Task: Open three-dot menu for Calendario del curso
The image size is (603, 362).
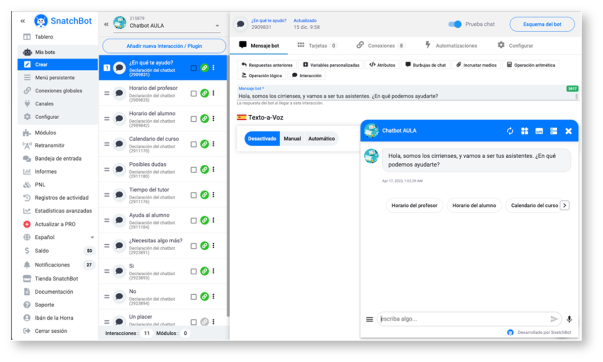Action: (x=213, y=144)
